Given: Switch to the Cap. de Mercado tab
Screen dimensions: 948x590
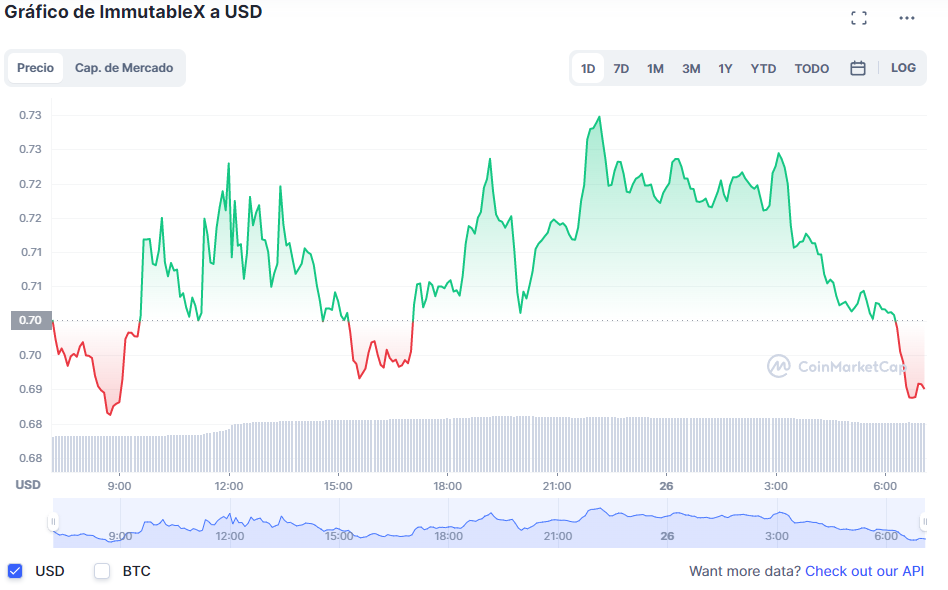Looking at the screenshot, I should [x=124, y=68].
